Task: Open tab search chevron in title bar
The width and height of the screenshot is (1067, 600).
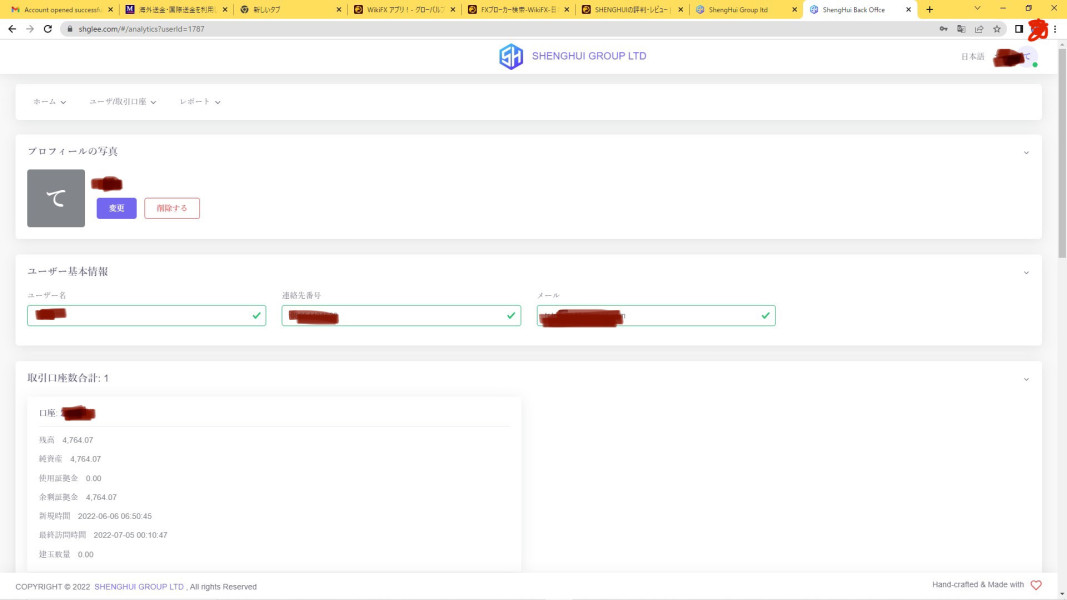Action: (x=977, y=9)
